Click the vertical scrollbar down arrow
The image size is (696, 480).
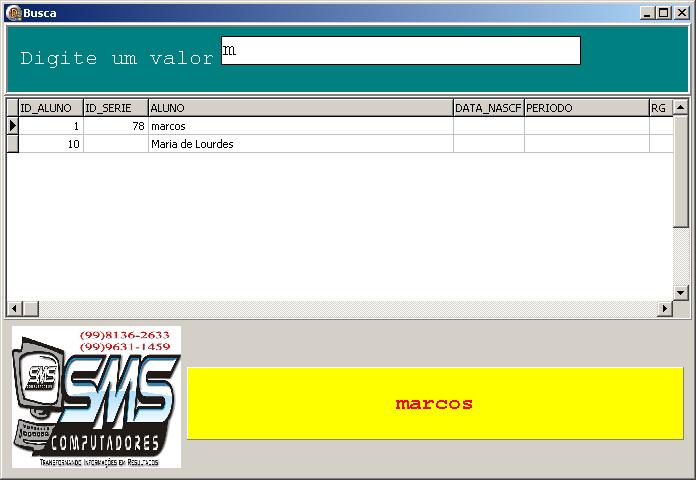[680, 292]
